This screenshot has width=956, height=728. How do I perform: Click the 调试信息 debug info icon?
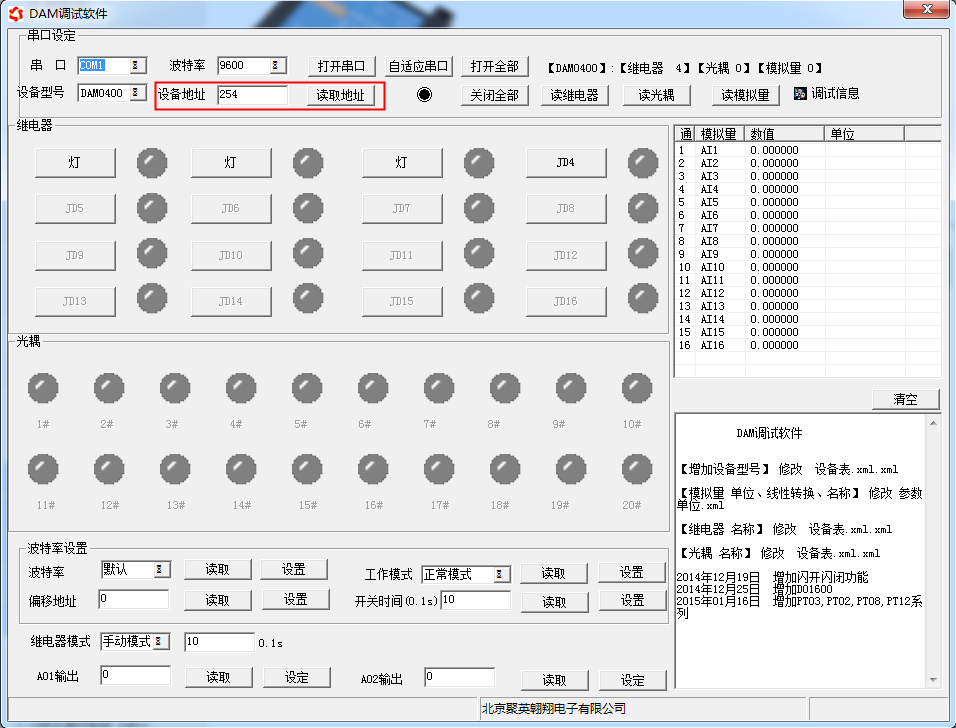pos(800,93)
